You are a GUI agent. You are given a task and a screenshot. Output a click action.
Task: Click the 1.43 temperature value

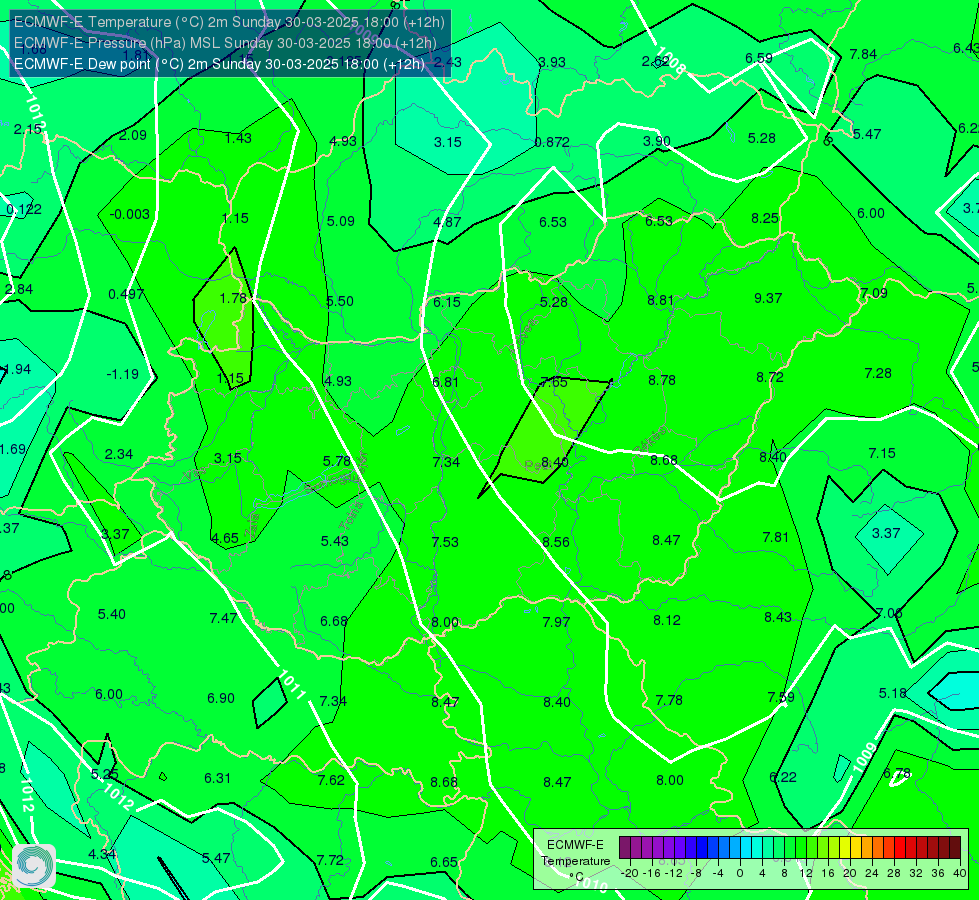tap(238, 138)
